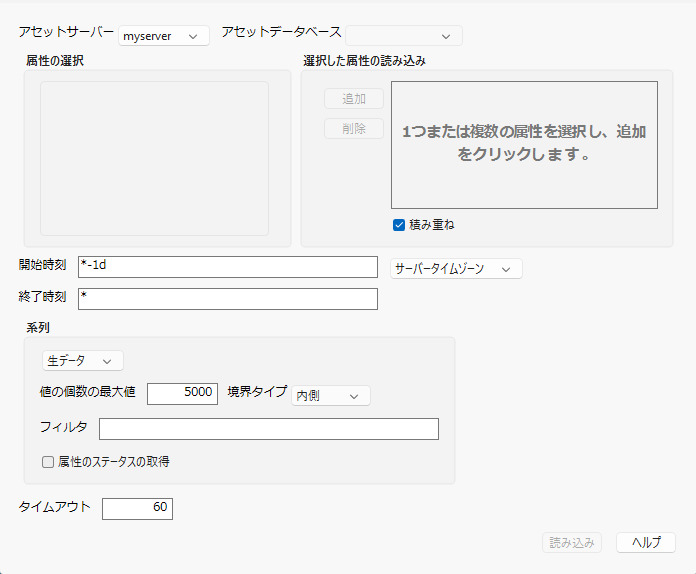Open the アセットサーバー myserver dropdown
This screenshot has height=574, width=696.
click(x=164, y=36)
